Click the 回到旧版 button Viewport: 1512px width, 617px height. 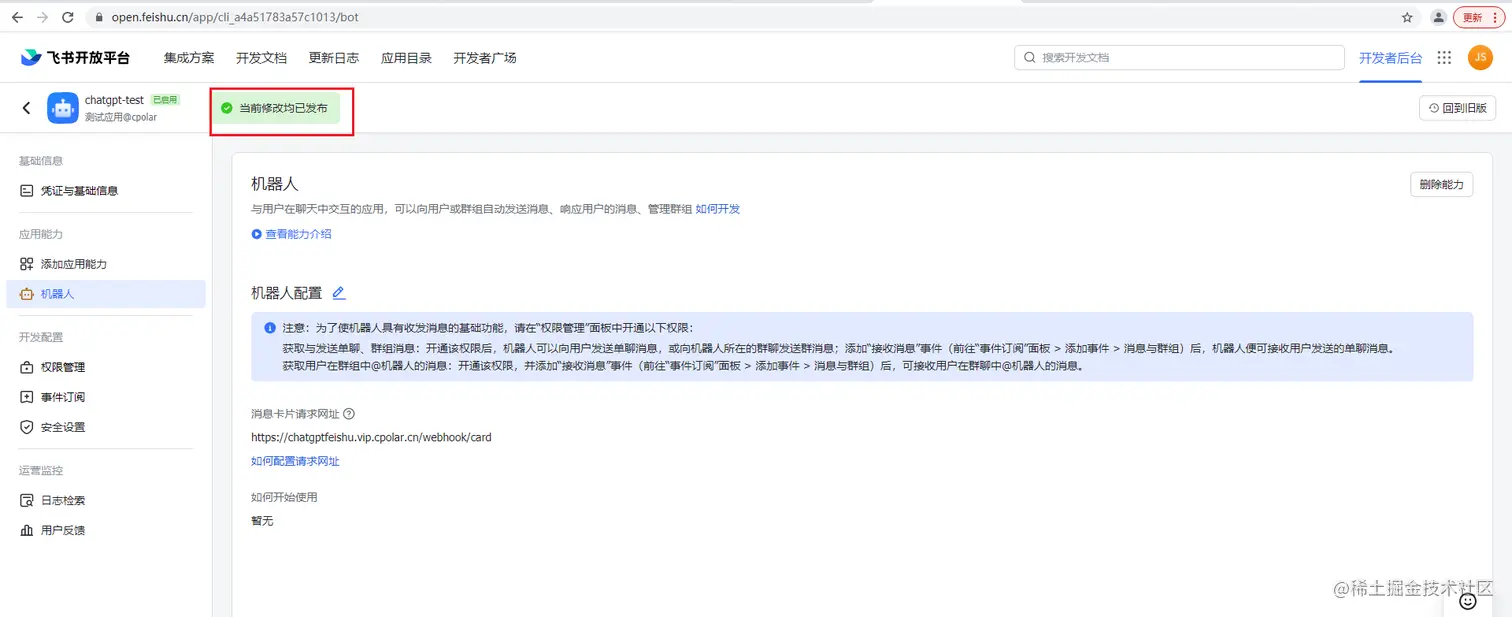tap(1457, 107)
